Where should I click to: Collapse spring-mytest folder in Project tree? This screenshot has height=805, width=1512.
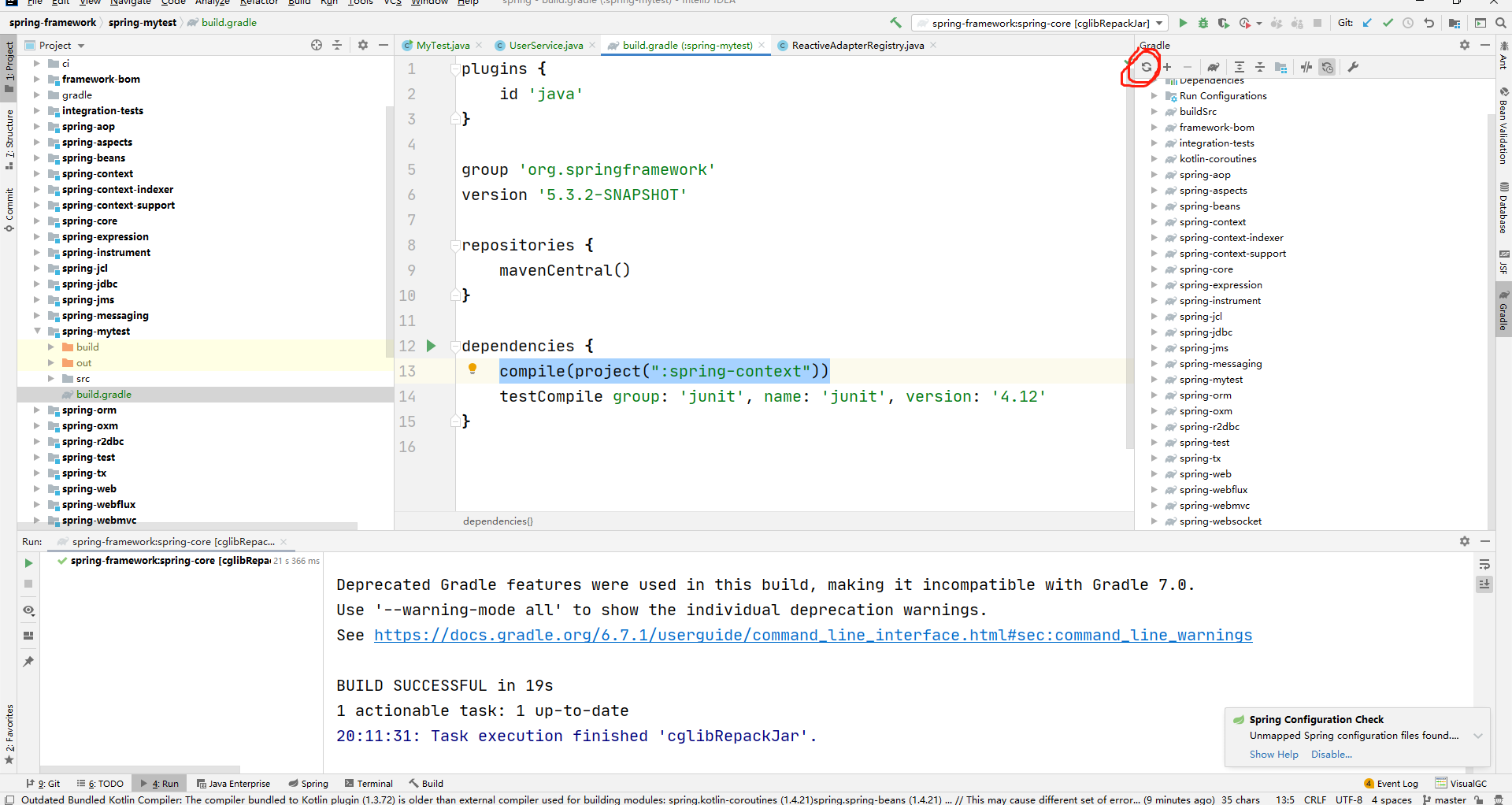click(x=36, y=332)
